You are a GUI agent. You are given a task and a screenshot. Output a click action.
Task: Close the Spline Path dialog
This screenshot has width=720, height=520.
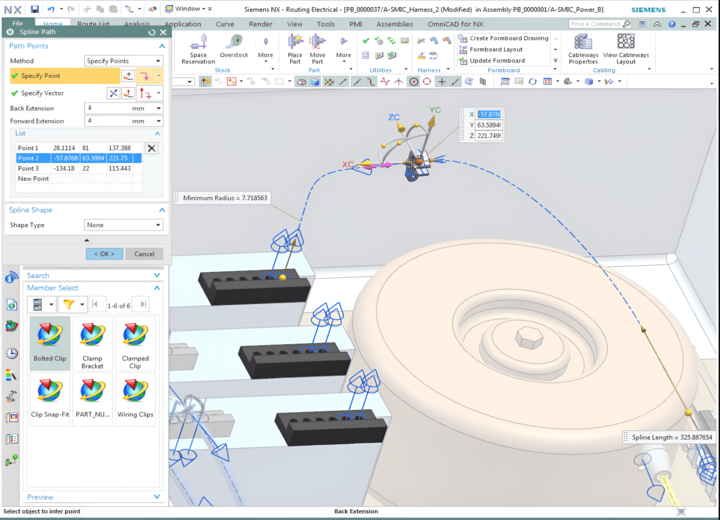pos(163,32)
